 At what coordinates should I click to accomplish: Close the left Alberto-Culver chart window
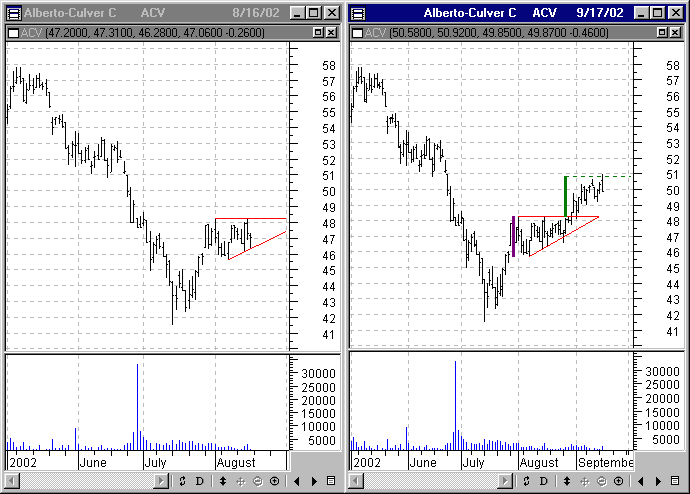coord(331,13)
